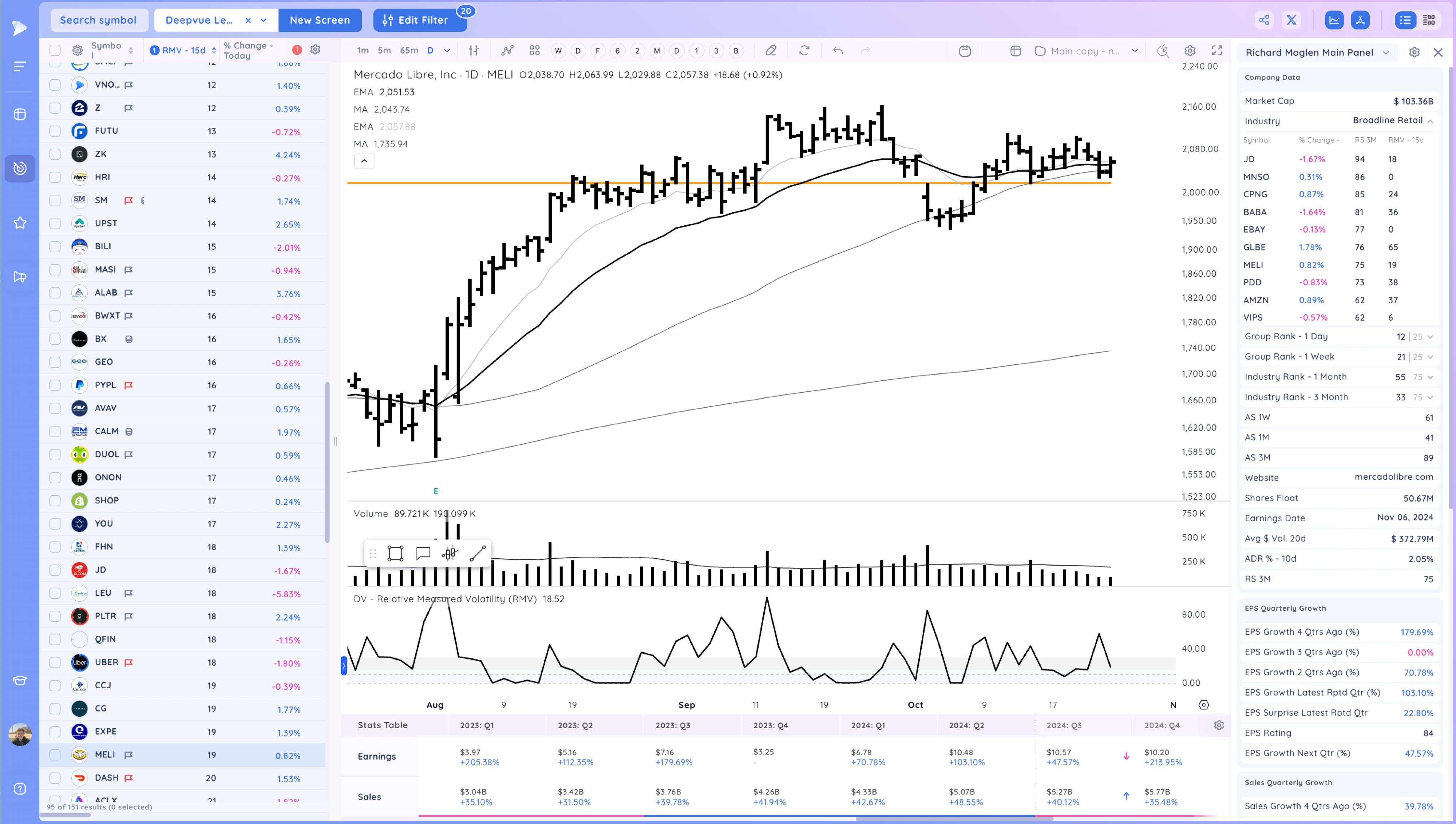The width and height of the screenshot is (1456, 824).
Task: Toggle the select-all checkbox in list header
Action: point(55,50)
